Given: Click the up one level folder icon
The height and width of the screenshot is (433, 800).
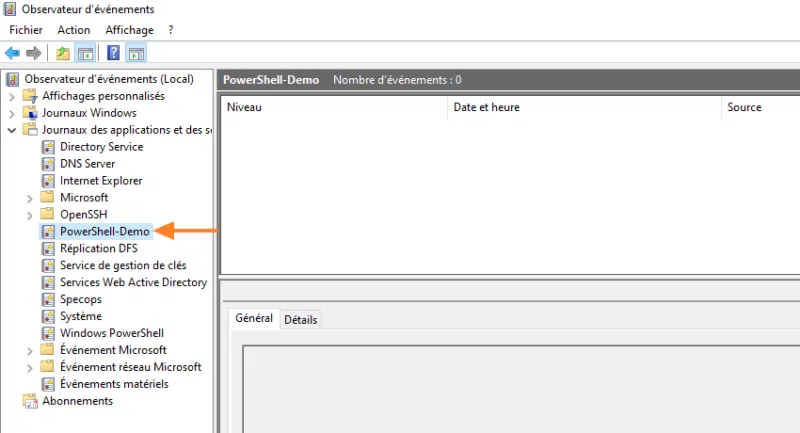Looking at the screenshot, I should 63,53.
